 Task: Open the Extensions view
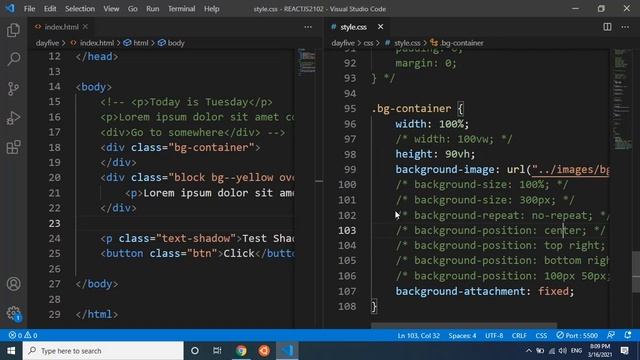click(x=13, y=147)
